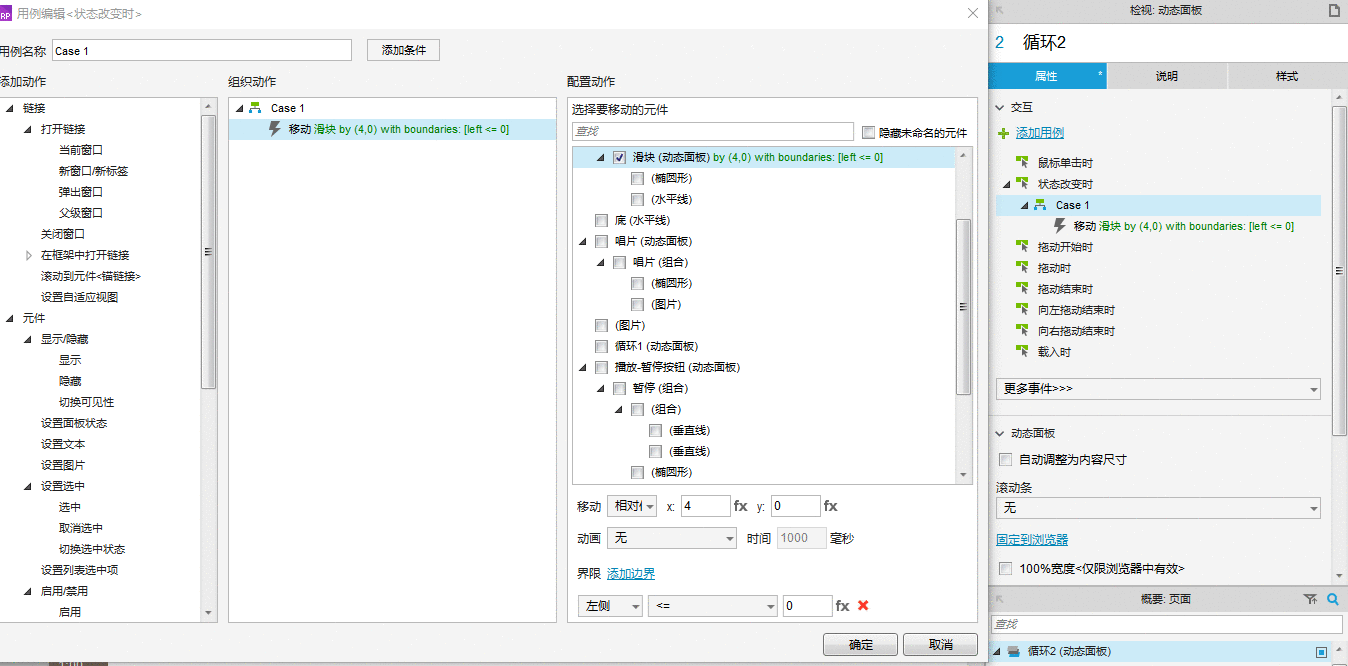Open the 更多事件>>> dropdown
Viewport: 1348px width, 666px height.
tap(1158, 388)
